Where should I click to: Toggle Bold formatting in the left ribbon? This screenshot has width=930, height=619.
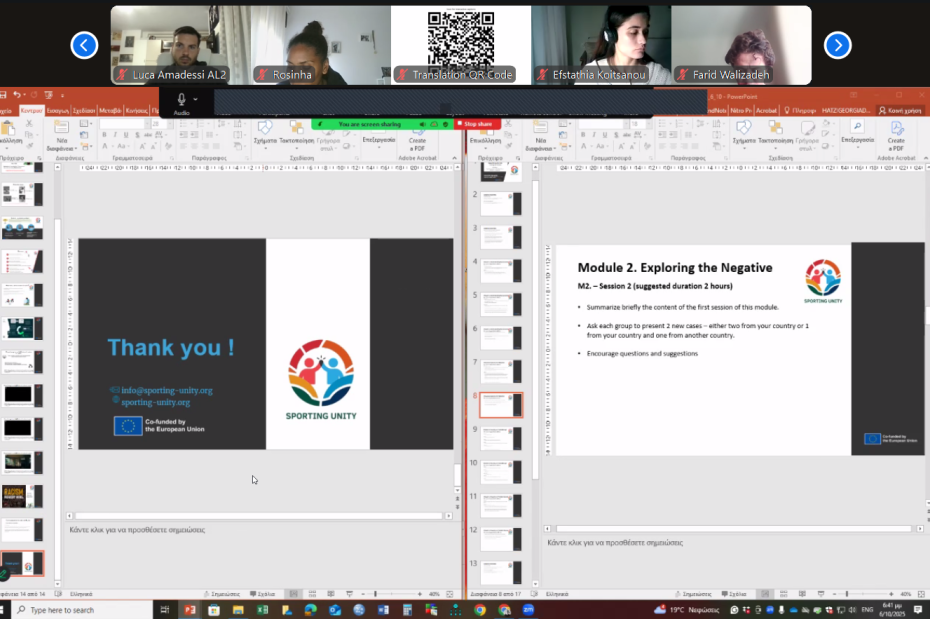click(x=104, y=135)
